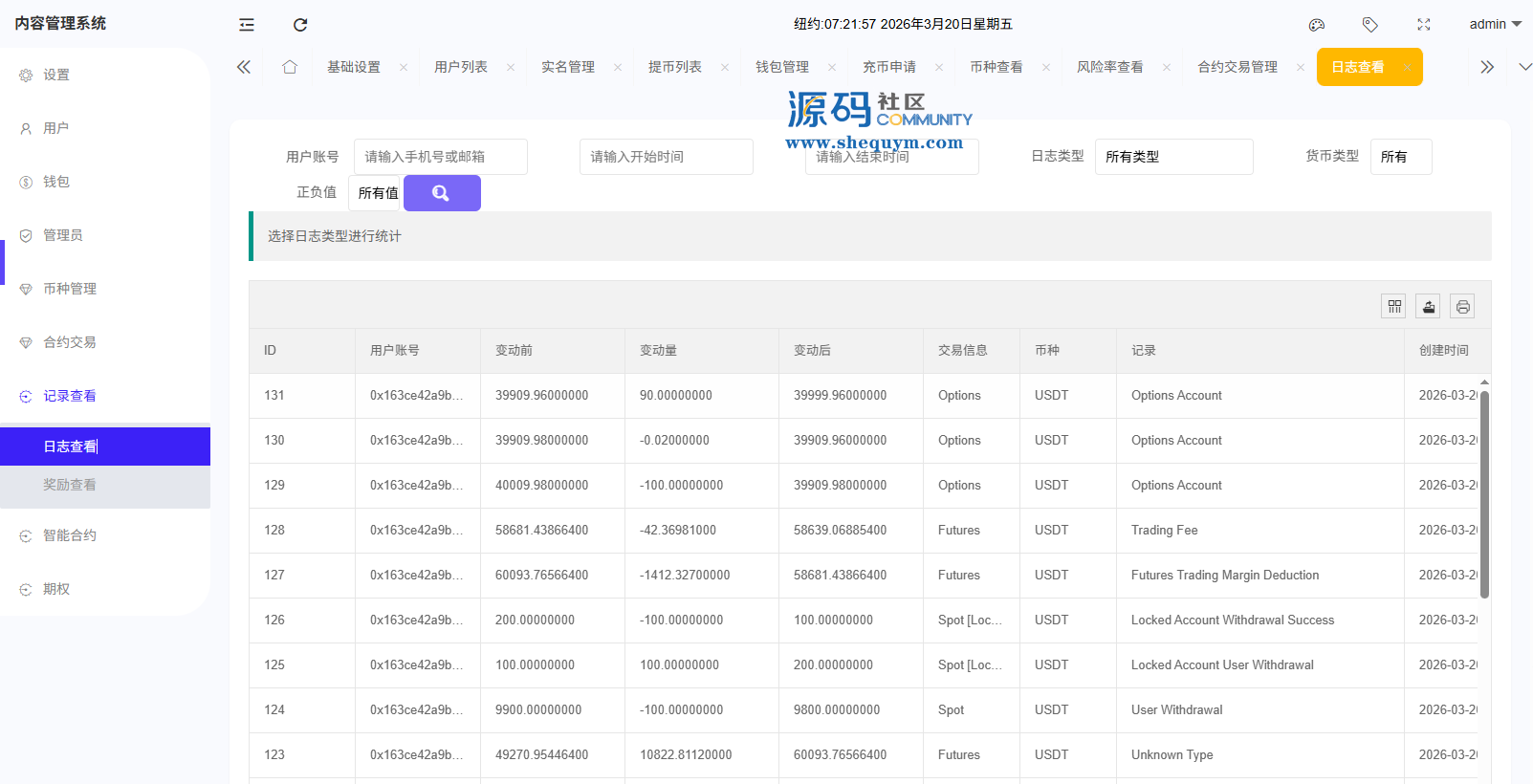Click the purple search button
Screen dimensions: 1533x784
point(442,193)
